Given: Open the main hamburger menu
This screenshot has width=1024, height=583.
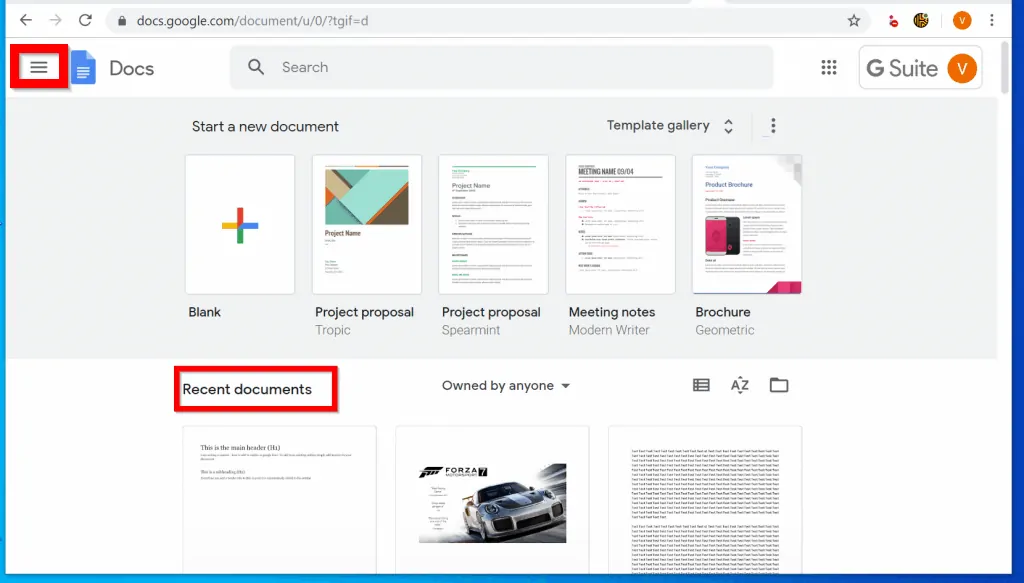Looking at the screenshot, I should click(x=38, y=67).
